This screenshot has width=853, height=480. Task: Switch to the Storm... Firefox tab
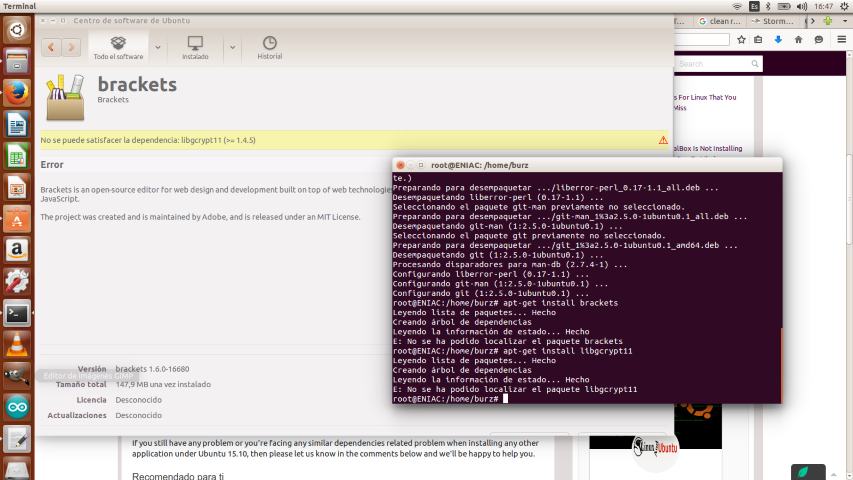(x=772, y=21)
